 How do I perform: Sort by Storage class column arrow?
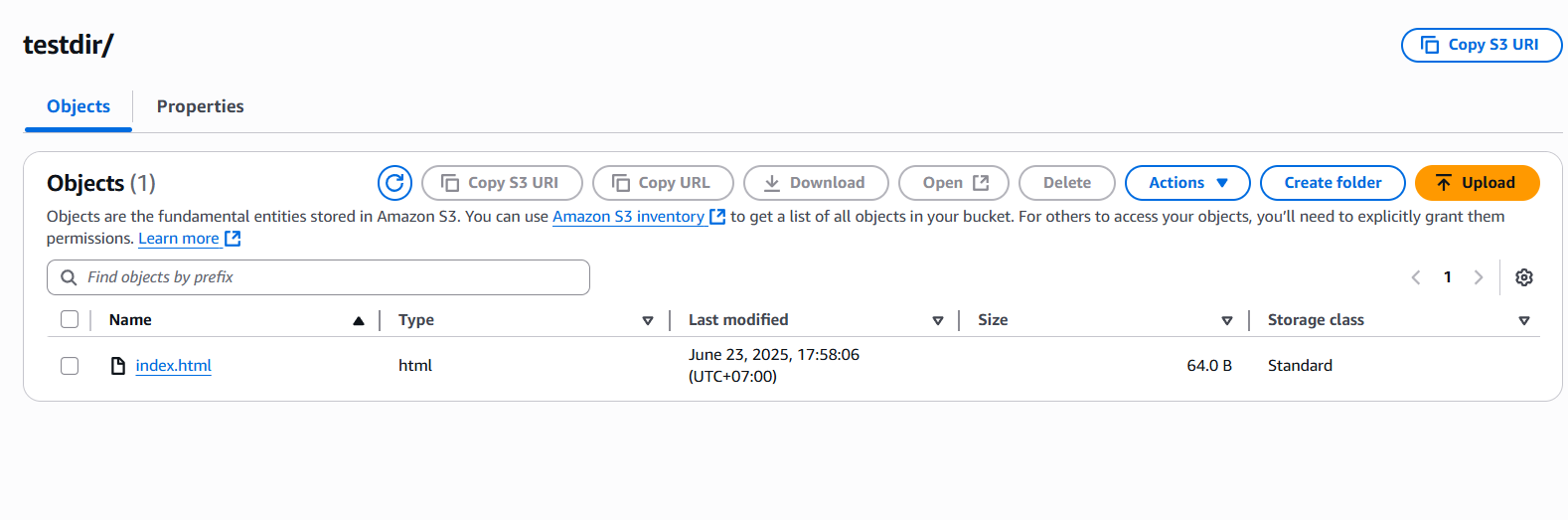1524,320
